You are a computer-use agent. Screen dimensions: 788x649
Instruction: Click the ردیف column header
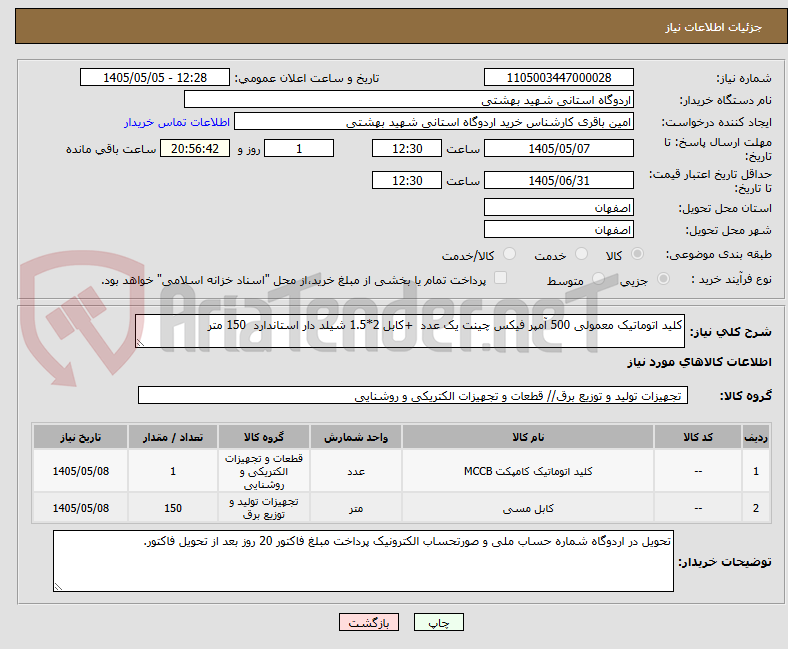[756, 437]
